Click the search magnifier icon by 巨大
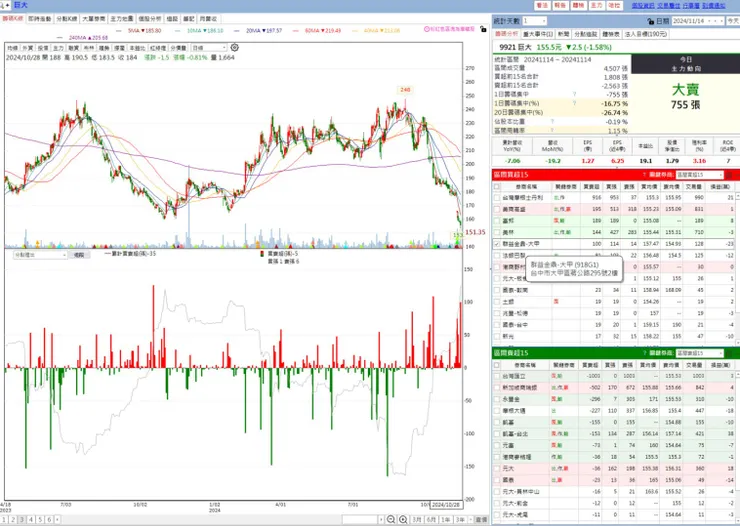Image resolution: width=740 pixels, height=526 pixels. pyautogui.click(x=4, y=5)
